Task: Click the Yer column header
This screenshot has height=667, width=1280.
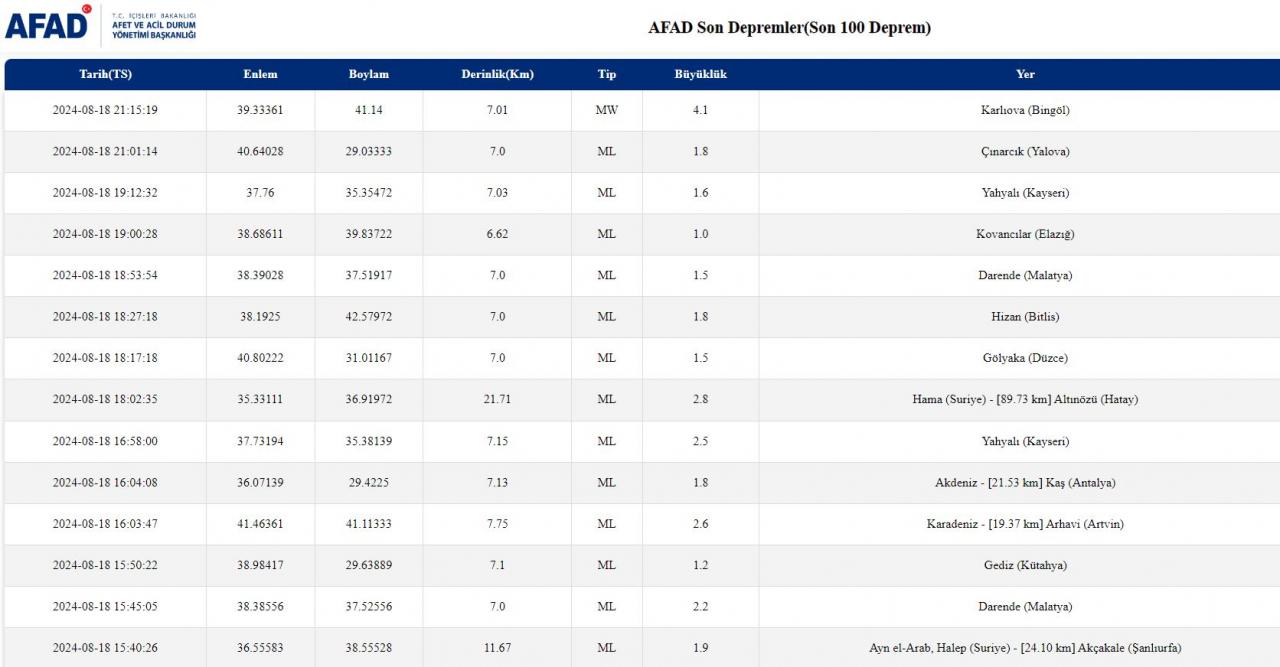Action: tap(1025, 75)
